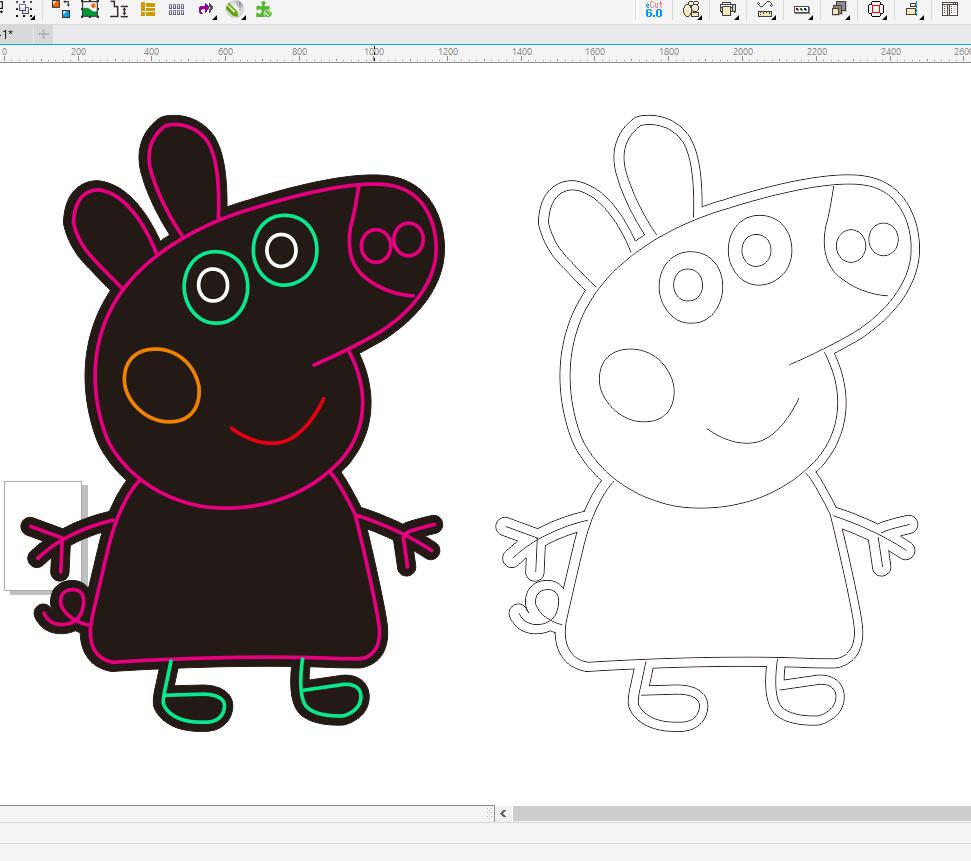The image size is (971, 861).
Task: Select the pink nostril circles on black pig
Action: (x=393, y=242)
